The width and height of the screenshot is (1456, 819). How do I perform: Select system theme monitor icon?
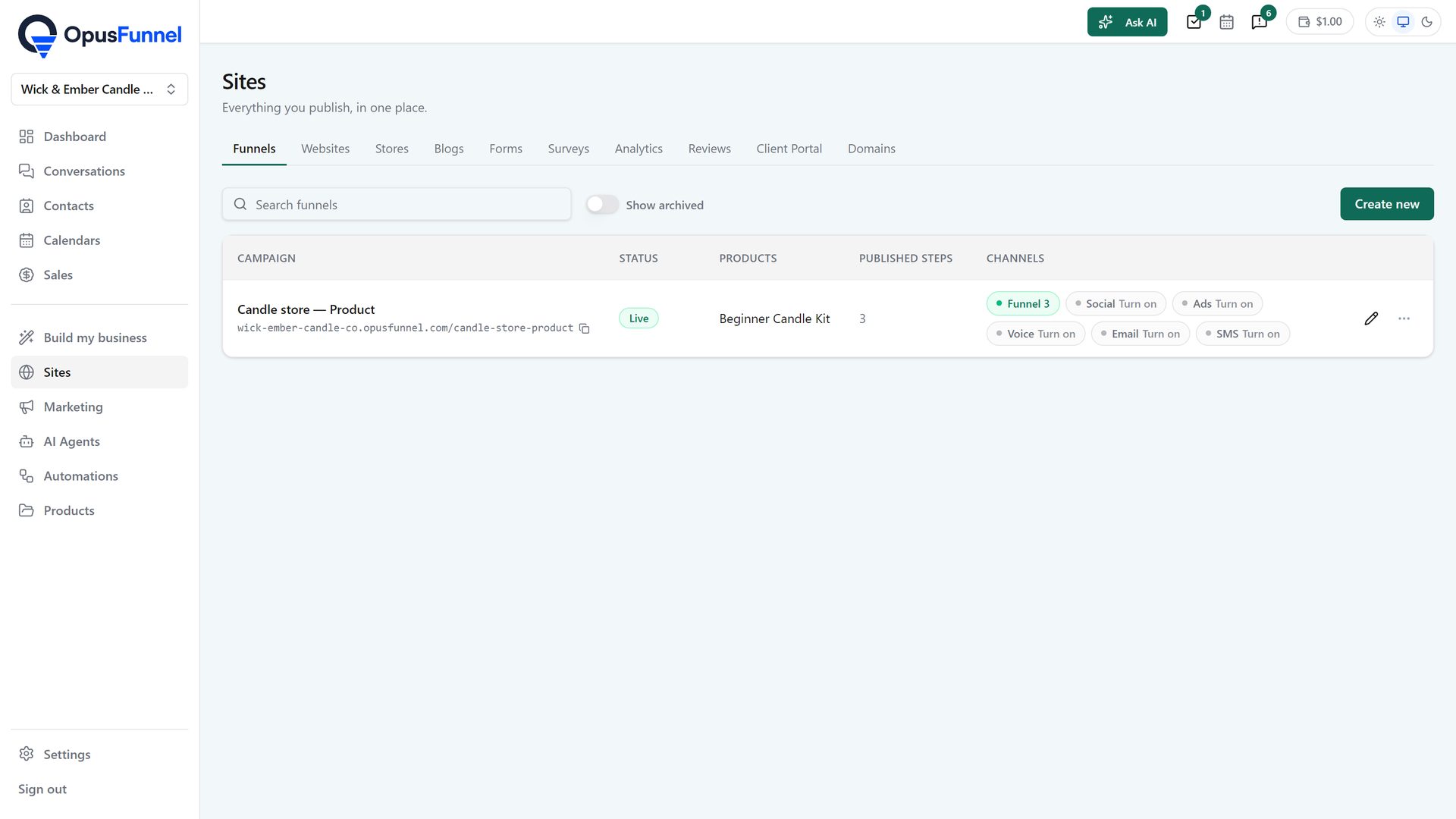(1403, 22)
